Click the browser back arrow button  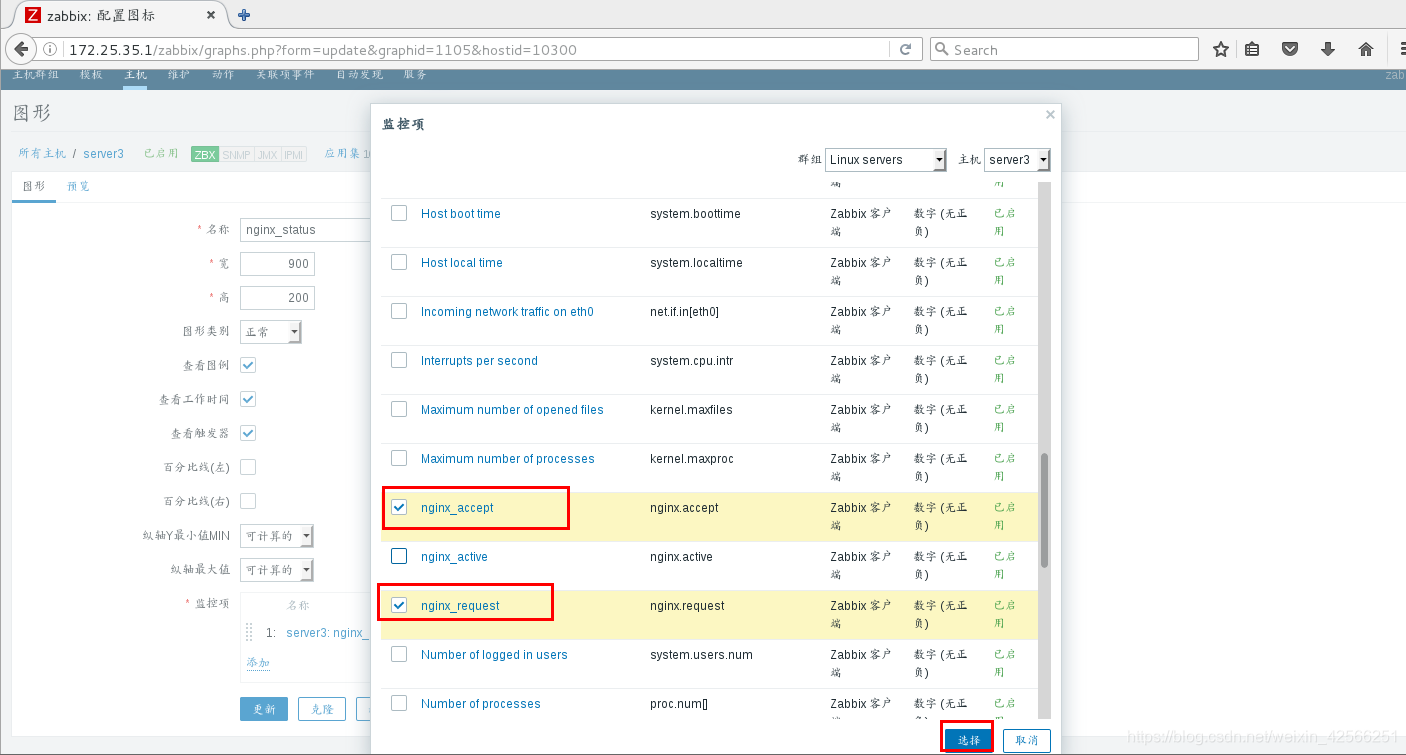tap(21, 50)
